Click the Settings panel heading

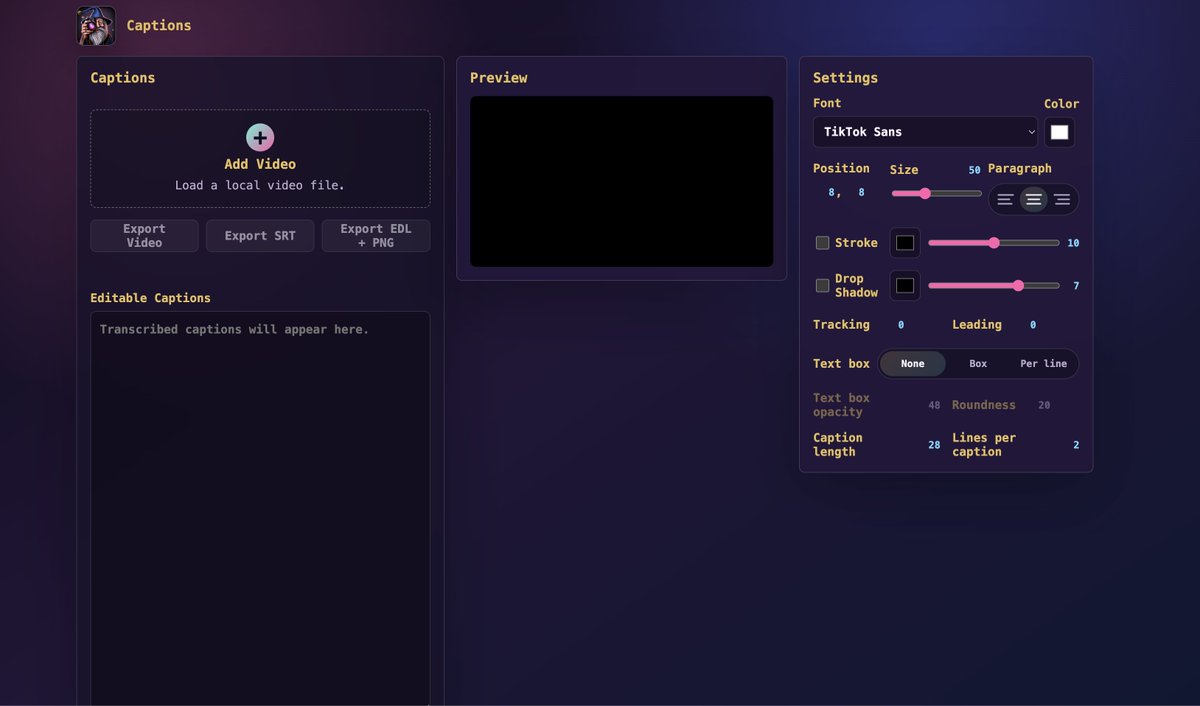(x=845, y=78)
